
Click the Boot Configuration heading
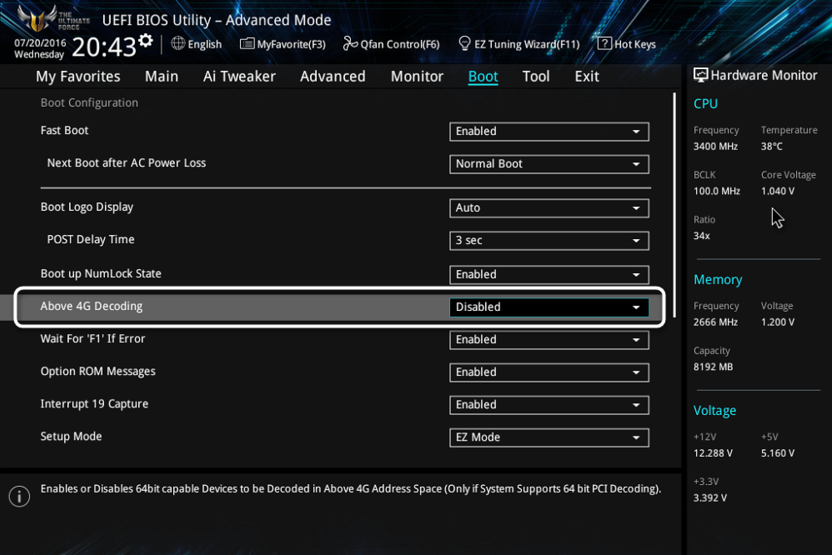tap(89, 103)
